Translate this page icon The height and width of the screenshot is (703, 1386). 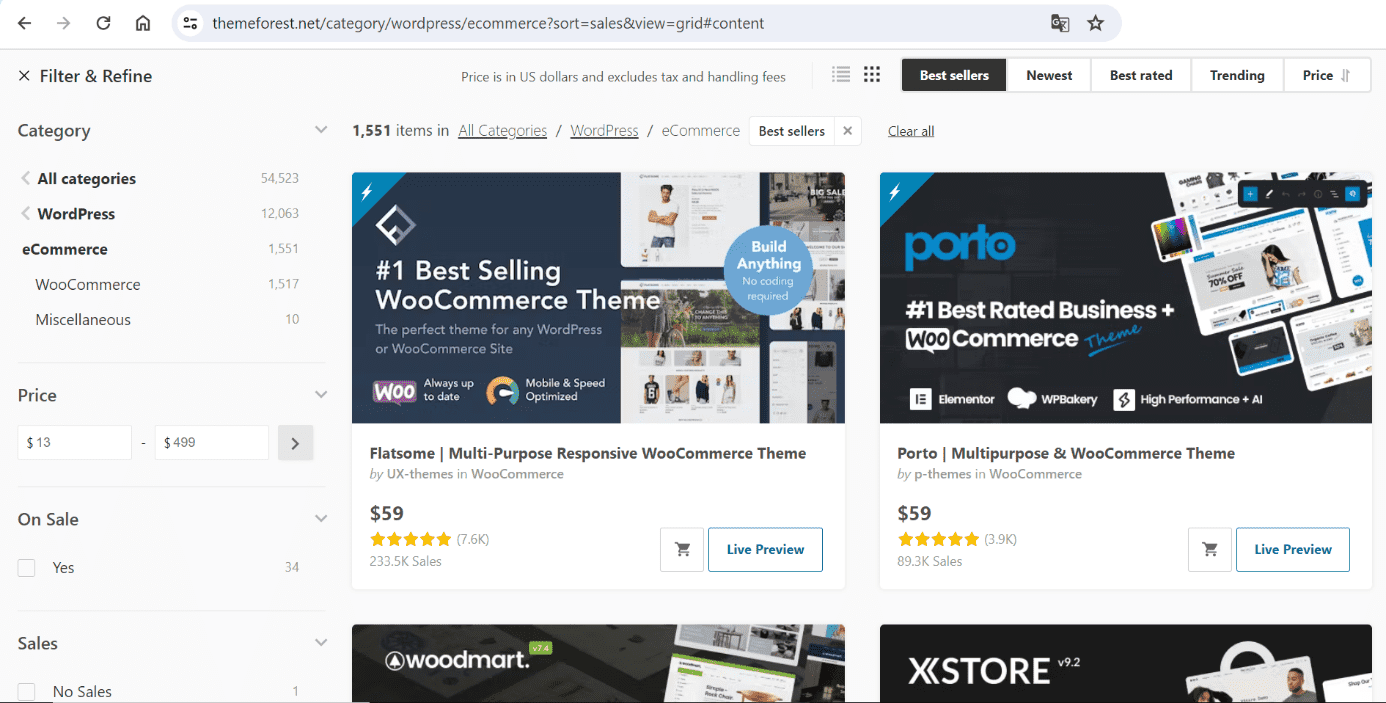(1060, 23)
